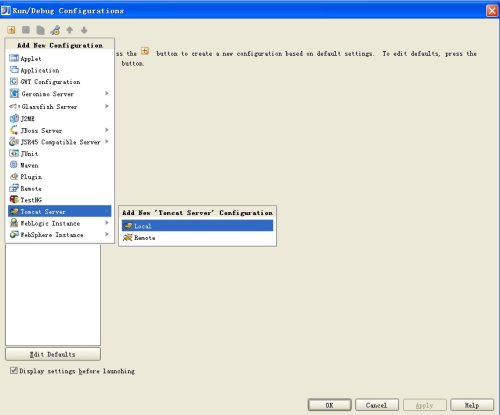
Task: Toggle Display settings before launching checkbox
Action: 14,370
